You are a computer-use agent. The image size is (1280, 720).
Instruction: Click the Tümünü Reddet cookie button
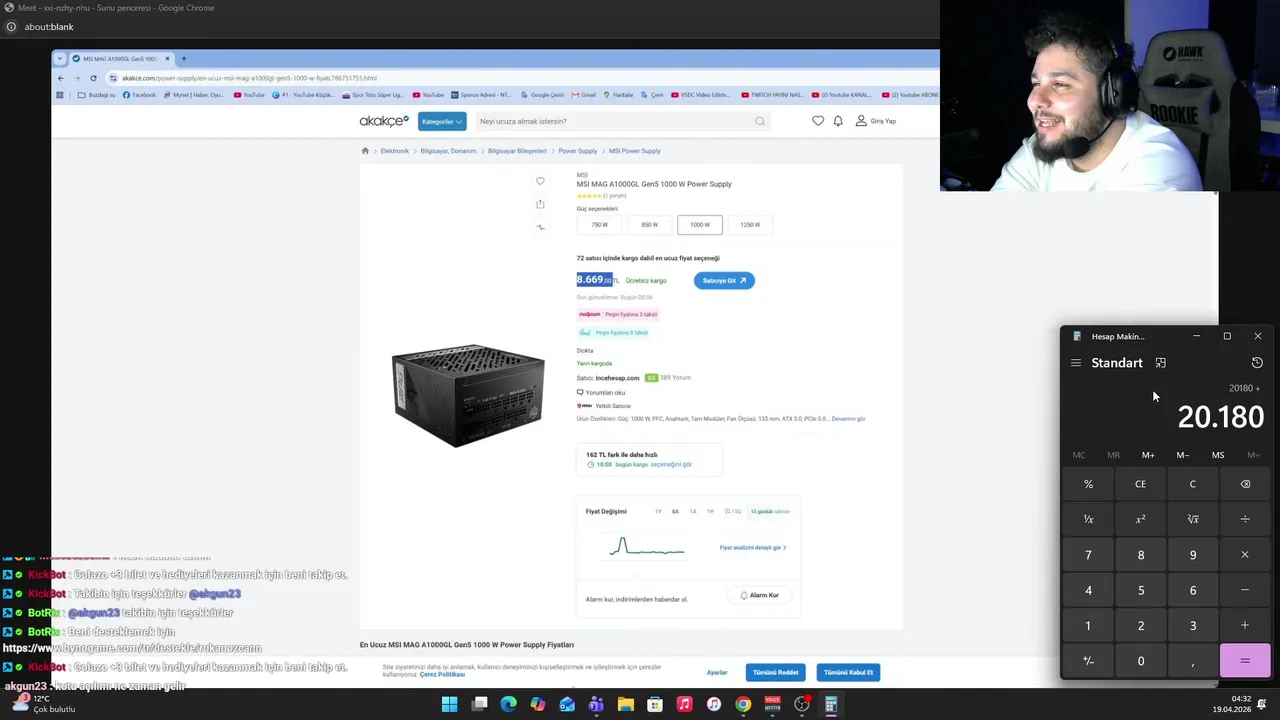pyautogui.click(x=776, y=673)
